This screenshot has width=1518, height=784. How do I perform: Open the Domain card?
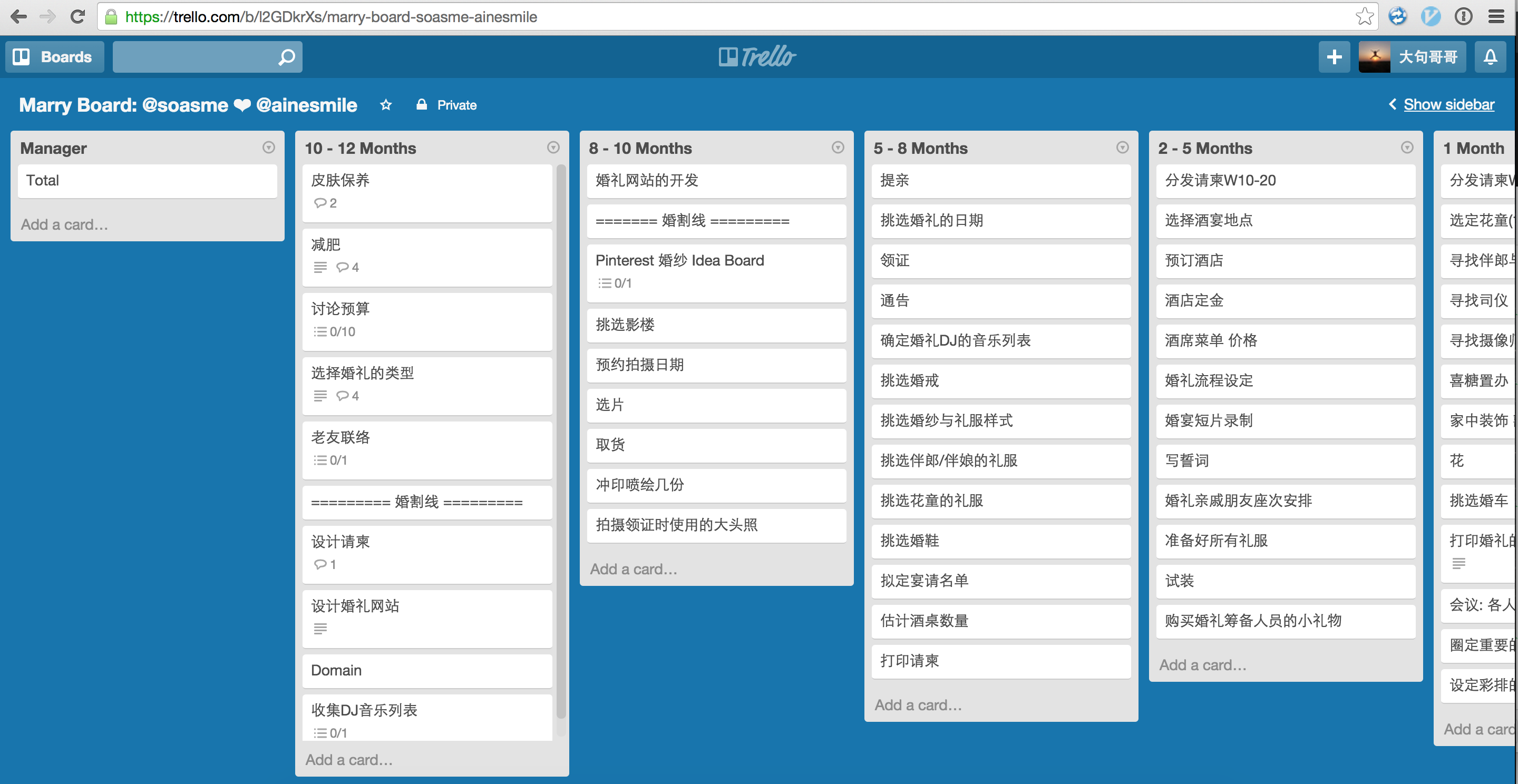427,671
